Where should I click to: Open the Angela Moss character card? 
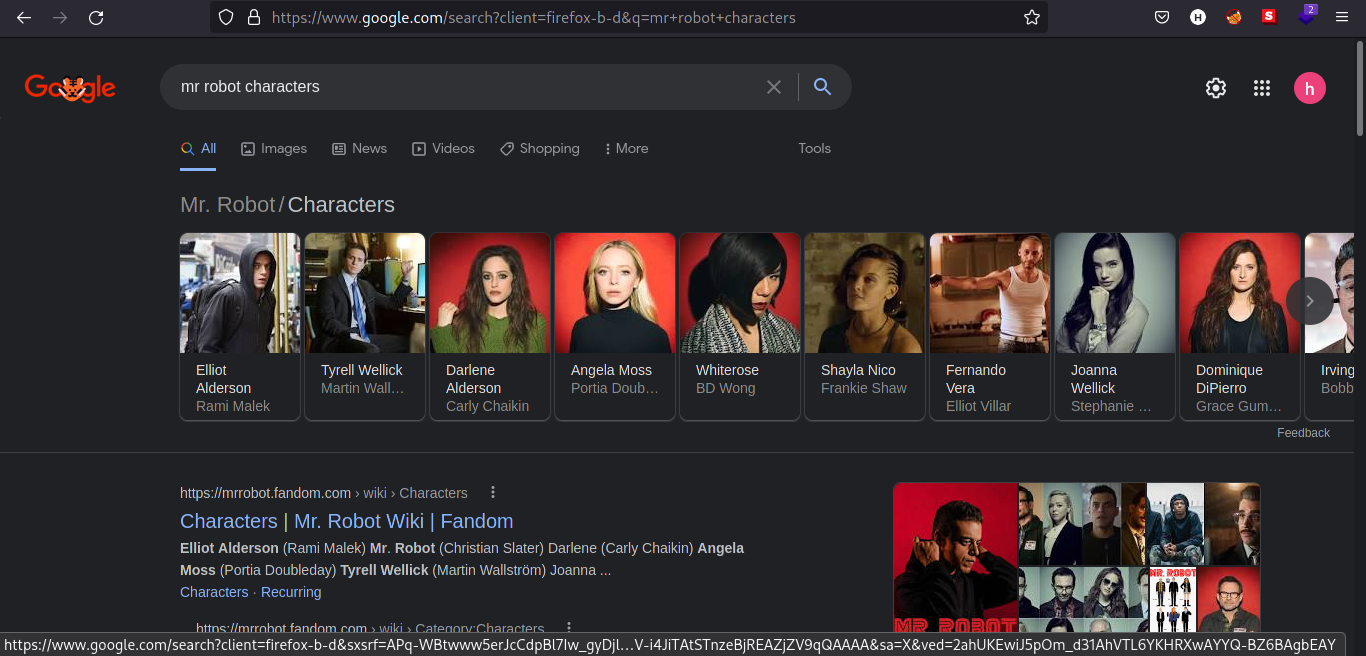pos(615,326)
